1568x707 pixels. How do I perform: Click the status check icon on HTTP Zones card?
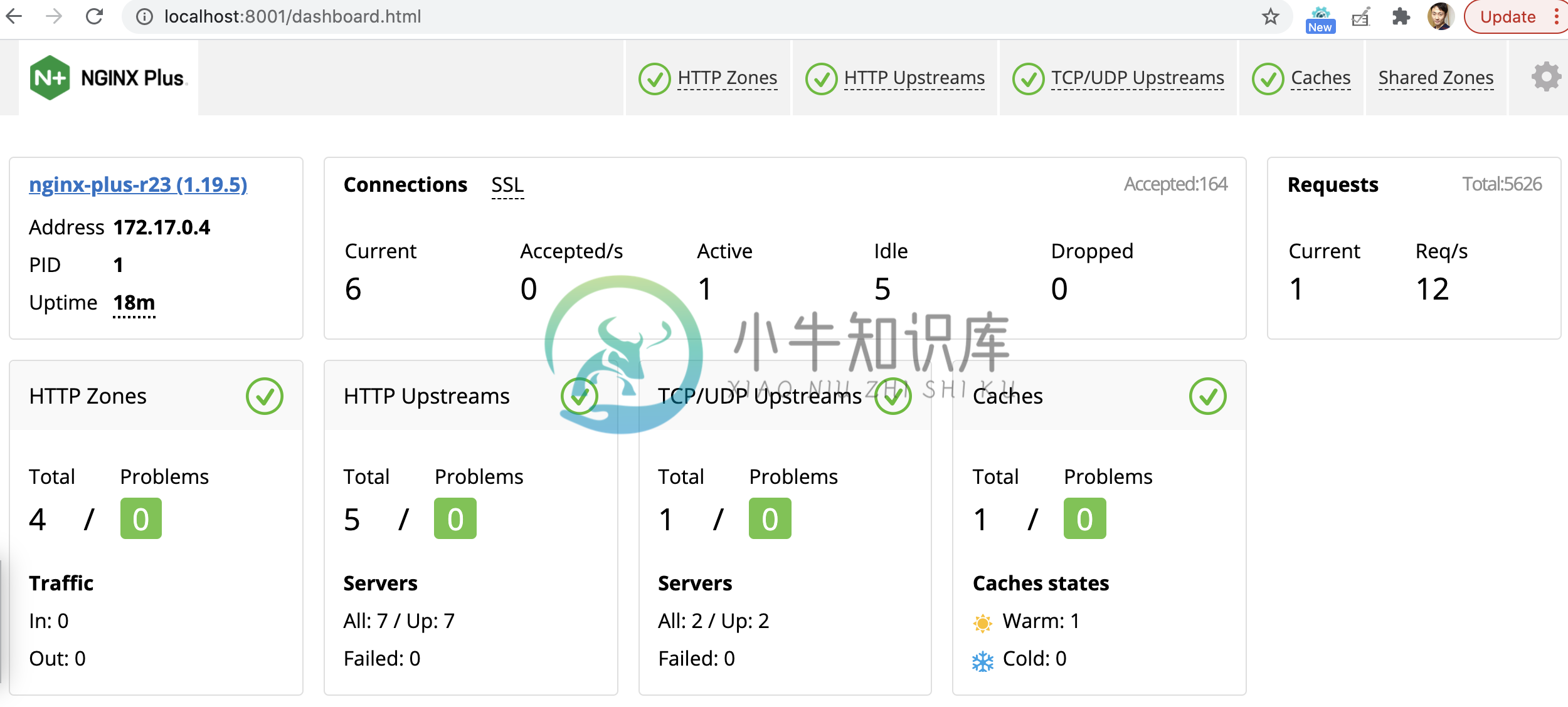pyautogui.click(x=265, y=396)
